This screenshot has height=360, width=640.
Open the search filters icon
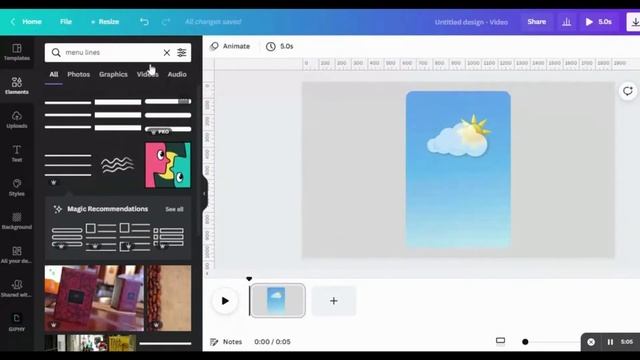182,53
